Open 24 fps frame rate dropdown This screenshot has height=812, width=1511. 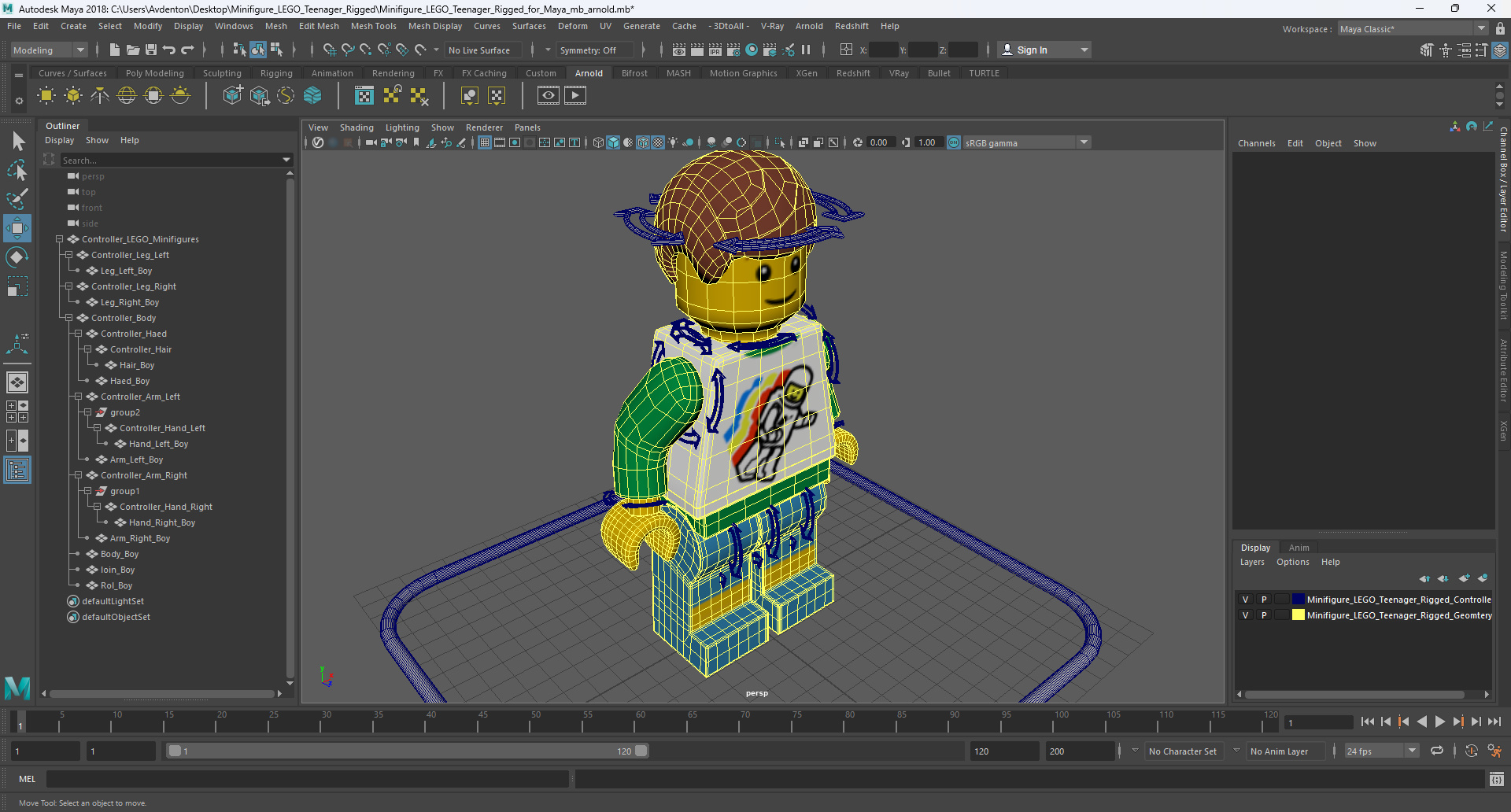(1381, 751)
